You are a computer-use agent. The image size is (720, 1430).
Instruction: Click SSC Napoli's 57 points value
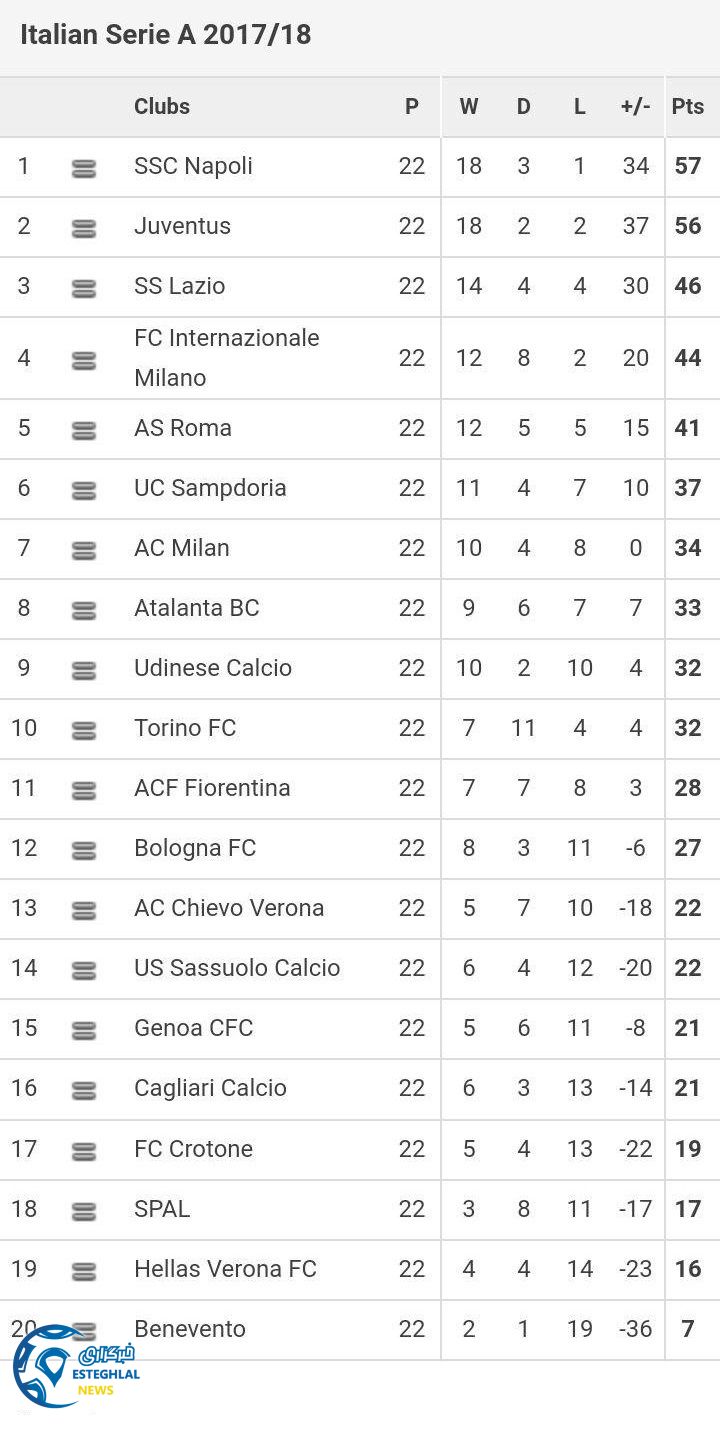(688, 166)
